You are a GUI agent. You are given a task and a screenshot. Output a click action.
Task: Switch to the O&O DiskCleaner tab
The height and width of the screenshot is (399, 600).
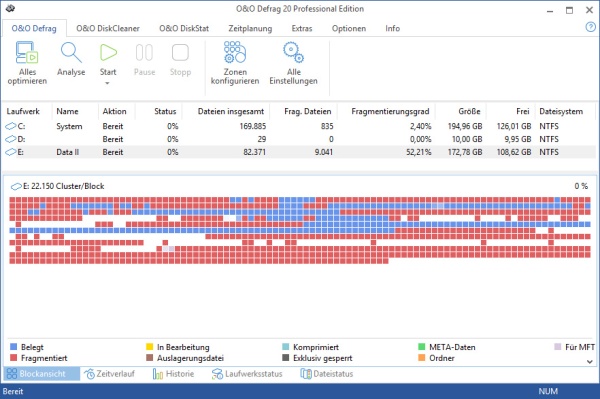pyautogui.click(x=108, y=28)
